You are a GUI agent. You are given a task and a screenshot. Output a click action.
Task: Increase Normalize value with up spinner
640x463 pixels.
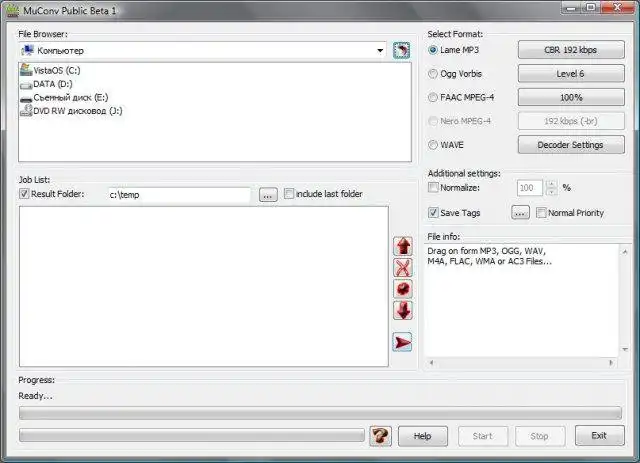point(551,184)
